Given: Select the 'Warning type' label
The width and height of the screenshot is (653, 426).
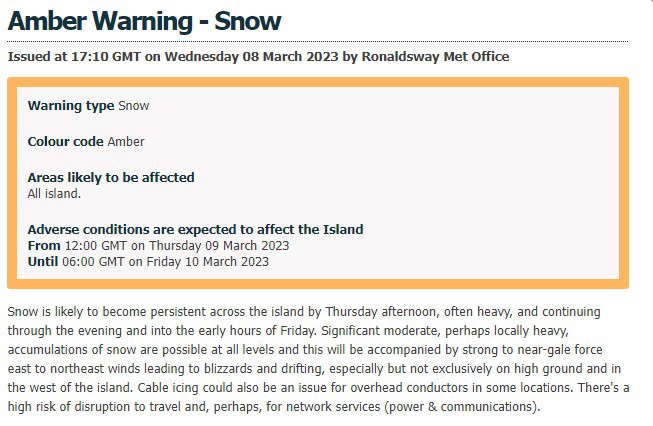Looking at the screenshot, I should [71, 106].
